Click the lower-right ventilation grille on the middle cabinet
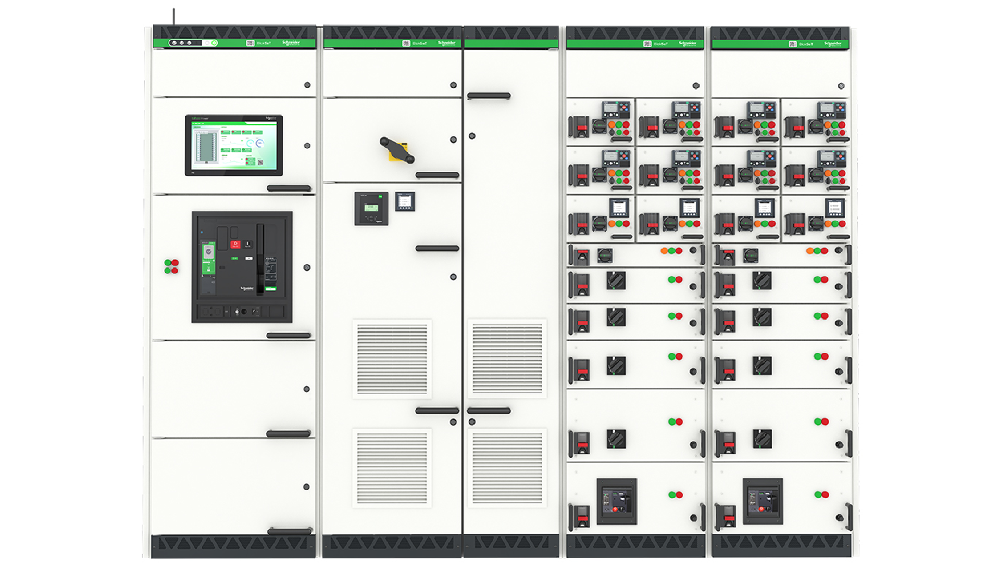 508,467
